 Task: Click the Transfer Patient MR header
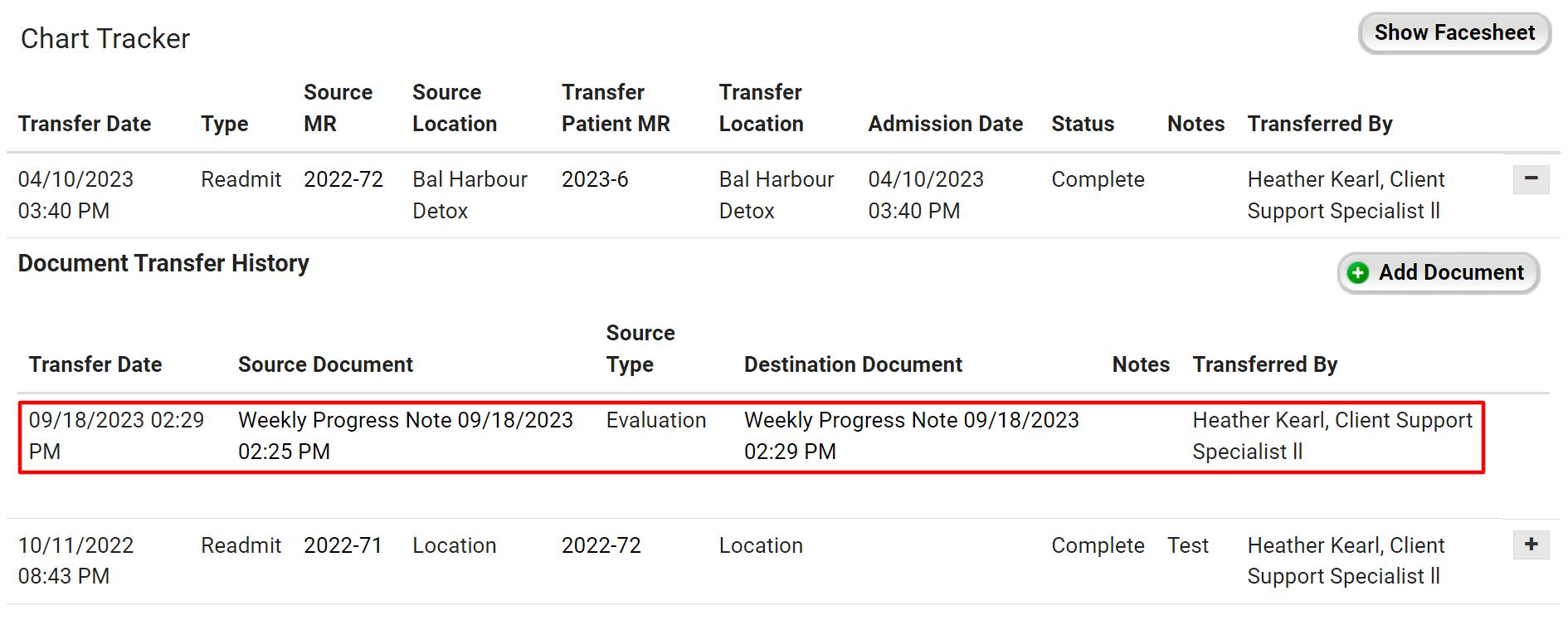(615, 108)
